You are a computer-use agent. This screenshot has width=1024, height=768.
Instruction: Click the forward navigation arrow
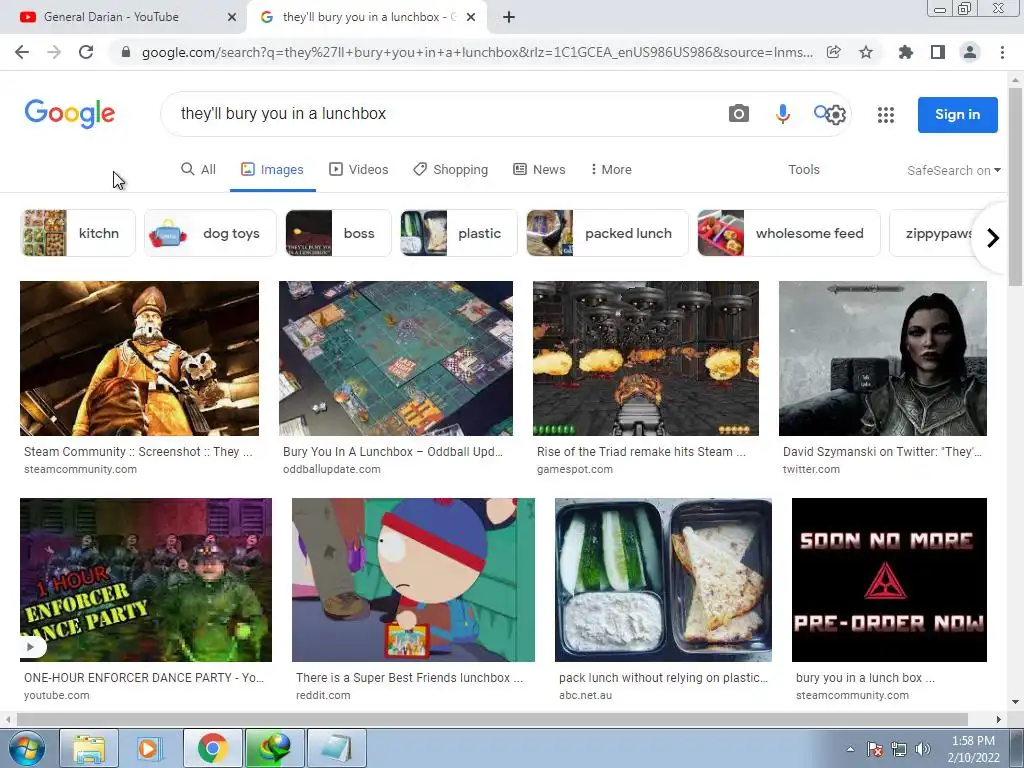pos(54,52)
